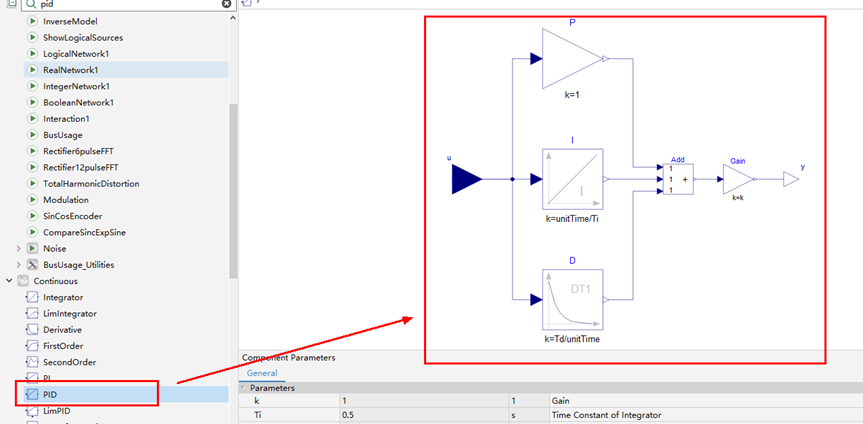This screenshot has height=424, width=863.
Task: Edit the k gain value field
Action: point(424,401)
